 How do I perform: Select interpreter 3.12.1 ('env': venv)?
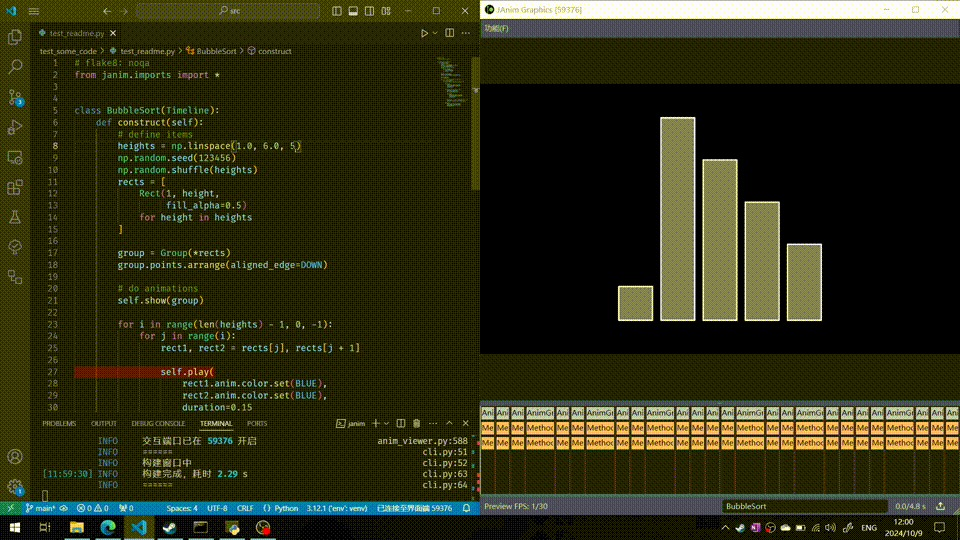pos(337,508)
